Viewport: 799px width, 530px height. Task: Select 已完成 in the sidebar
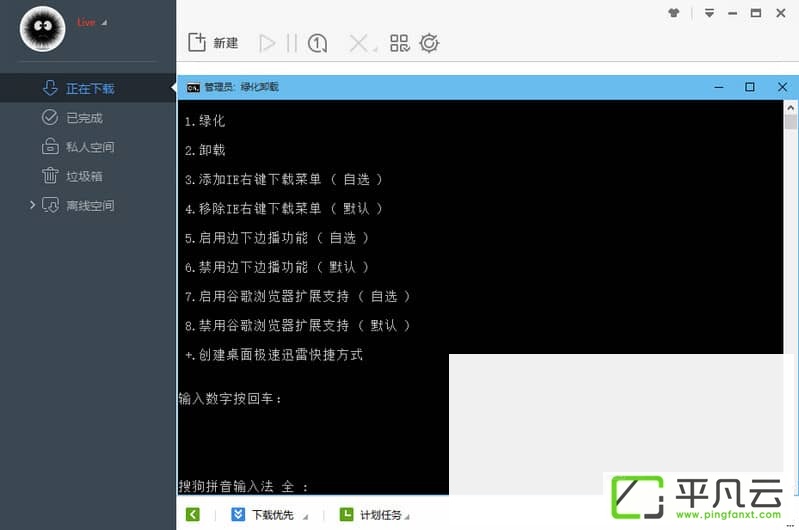click(x=84, y=118)
